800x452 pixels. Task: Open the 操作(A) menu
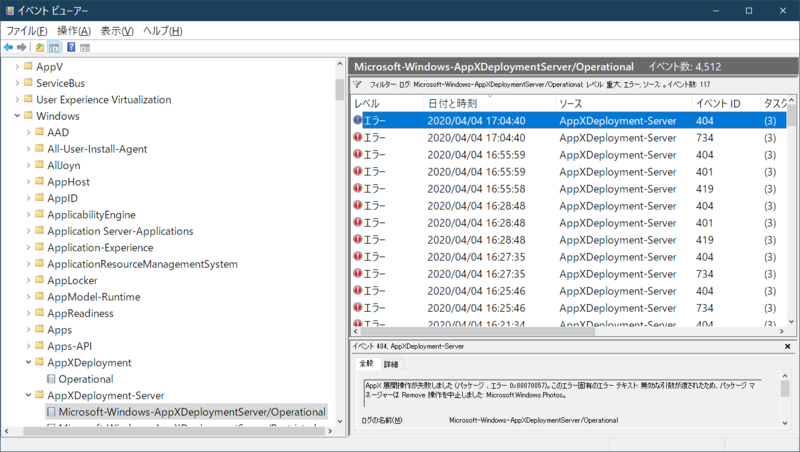point(74,31)
